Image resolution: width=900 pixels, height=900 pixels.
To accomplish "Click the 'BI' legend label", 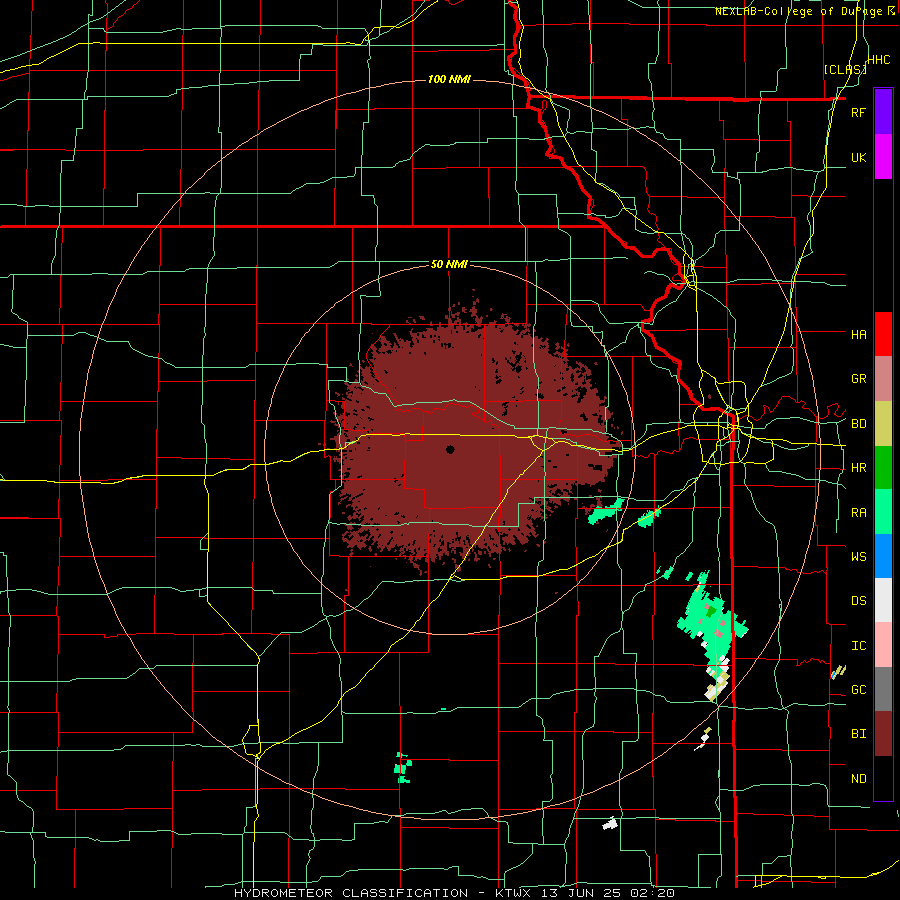I will tap(858, 734).
